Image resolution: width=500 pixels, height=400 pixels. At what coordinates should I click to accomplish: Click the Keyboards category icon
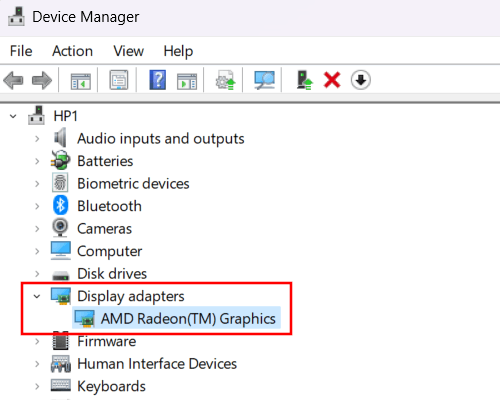61,385
